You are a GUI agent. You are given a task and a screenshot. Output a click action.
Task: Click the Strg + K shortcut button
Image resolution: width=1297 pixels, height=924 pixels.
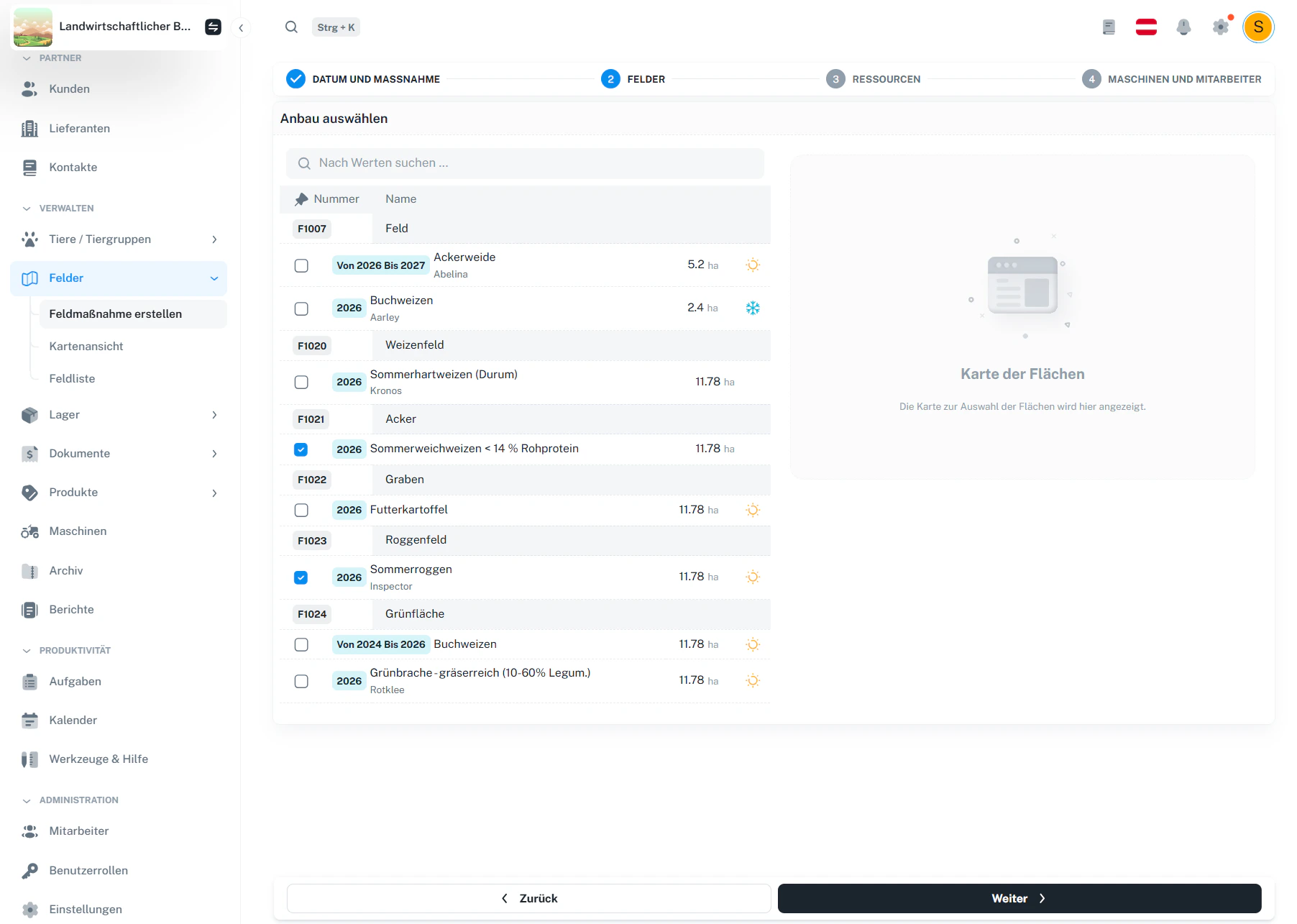click(336, 27)
